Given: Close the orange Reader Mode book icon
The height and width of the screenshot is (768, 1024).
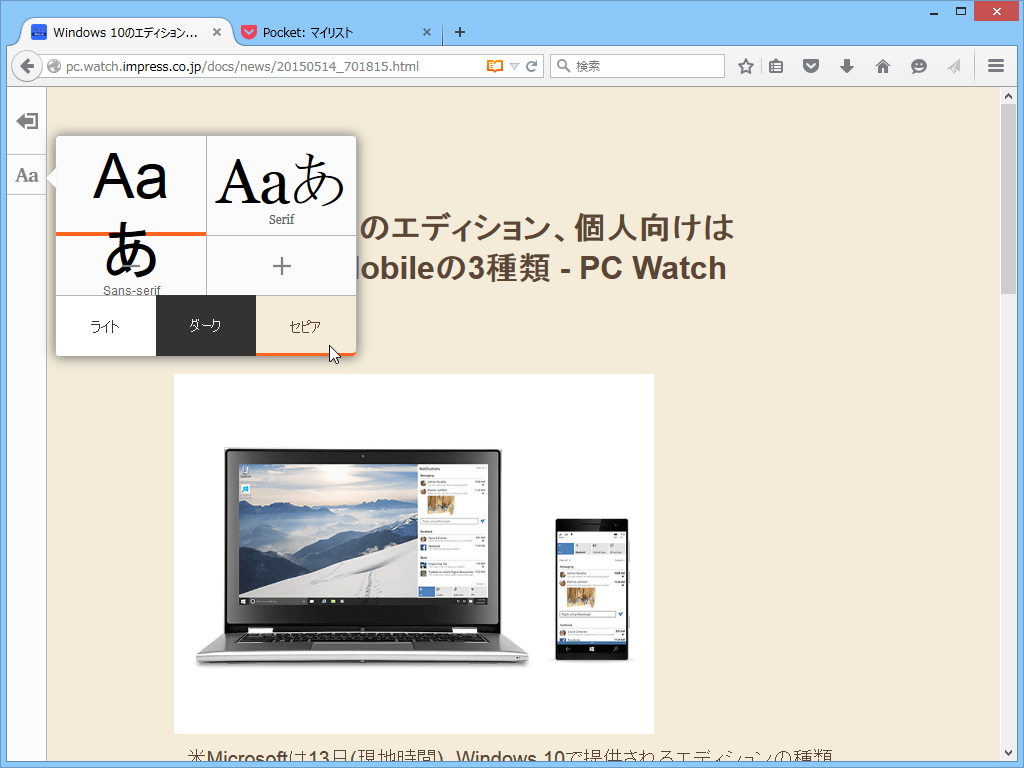Looking at the screenshot, I should (x=495, y=65).
